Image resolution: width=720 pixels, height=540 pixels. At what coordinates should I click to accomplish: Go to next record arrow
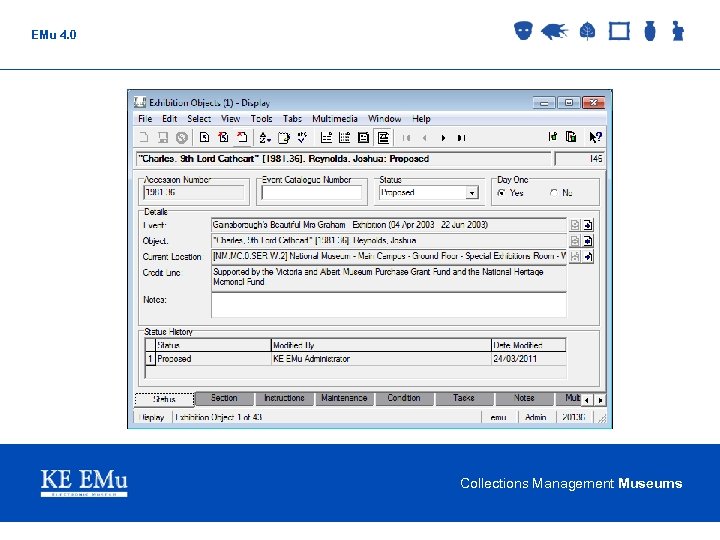tap(443, 138)
